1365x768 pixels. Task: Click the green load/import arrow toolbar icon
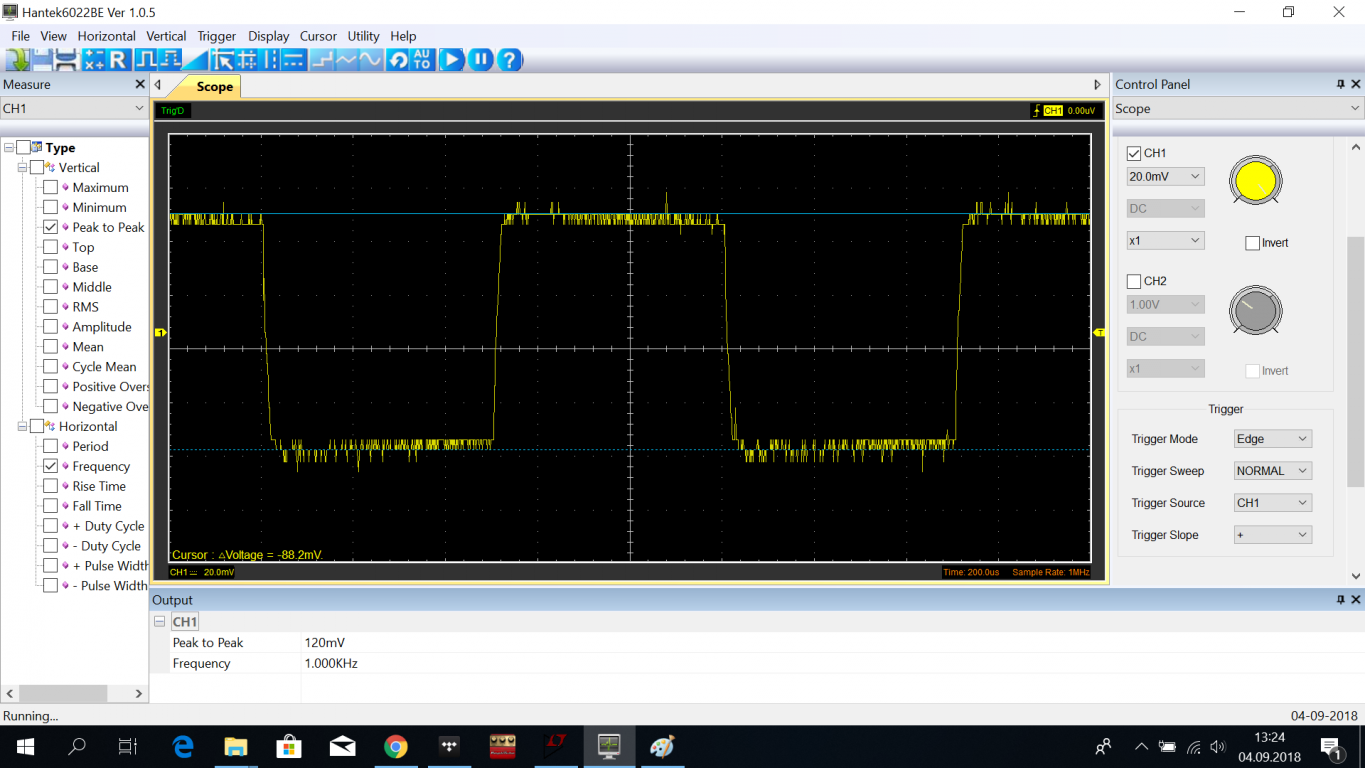[17, 60]
